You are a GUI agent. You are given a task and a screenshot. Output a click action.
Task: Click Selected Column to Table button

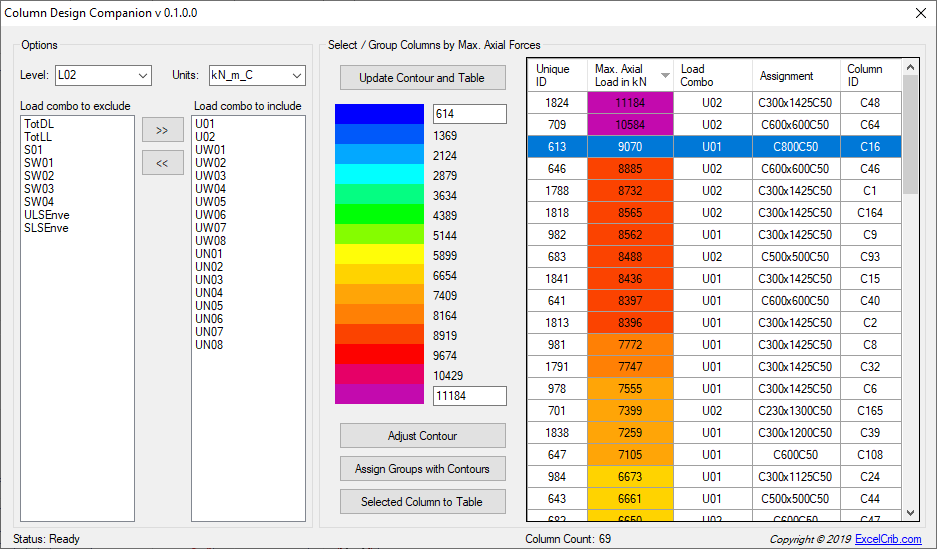click(422, 502)
